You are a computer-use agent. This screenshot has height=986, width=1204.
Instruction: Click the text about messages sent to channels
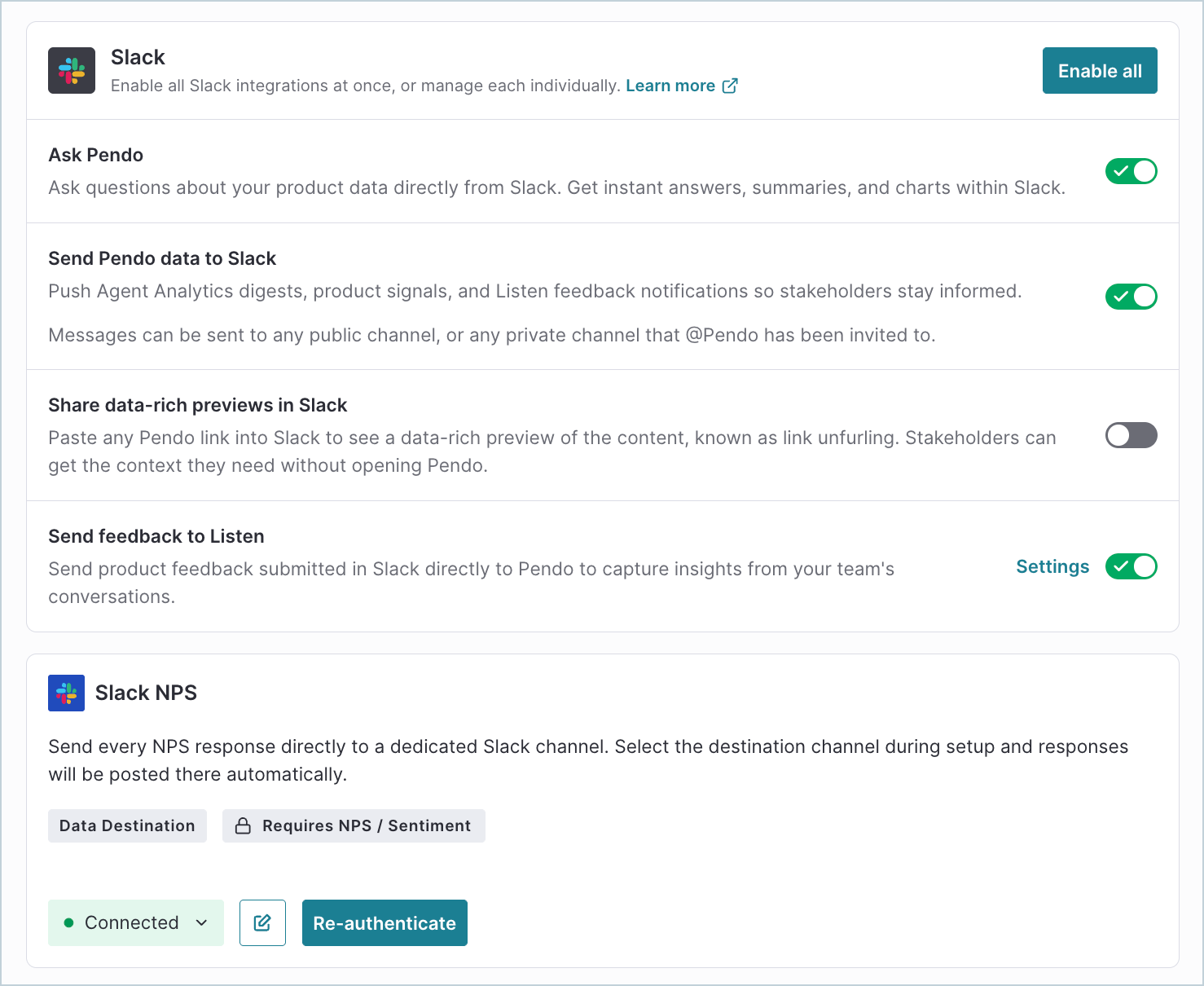492,335
